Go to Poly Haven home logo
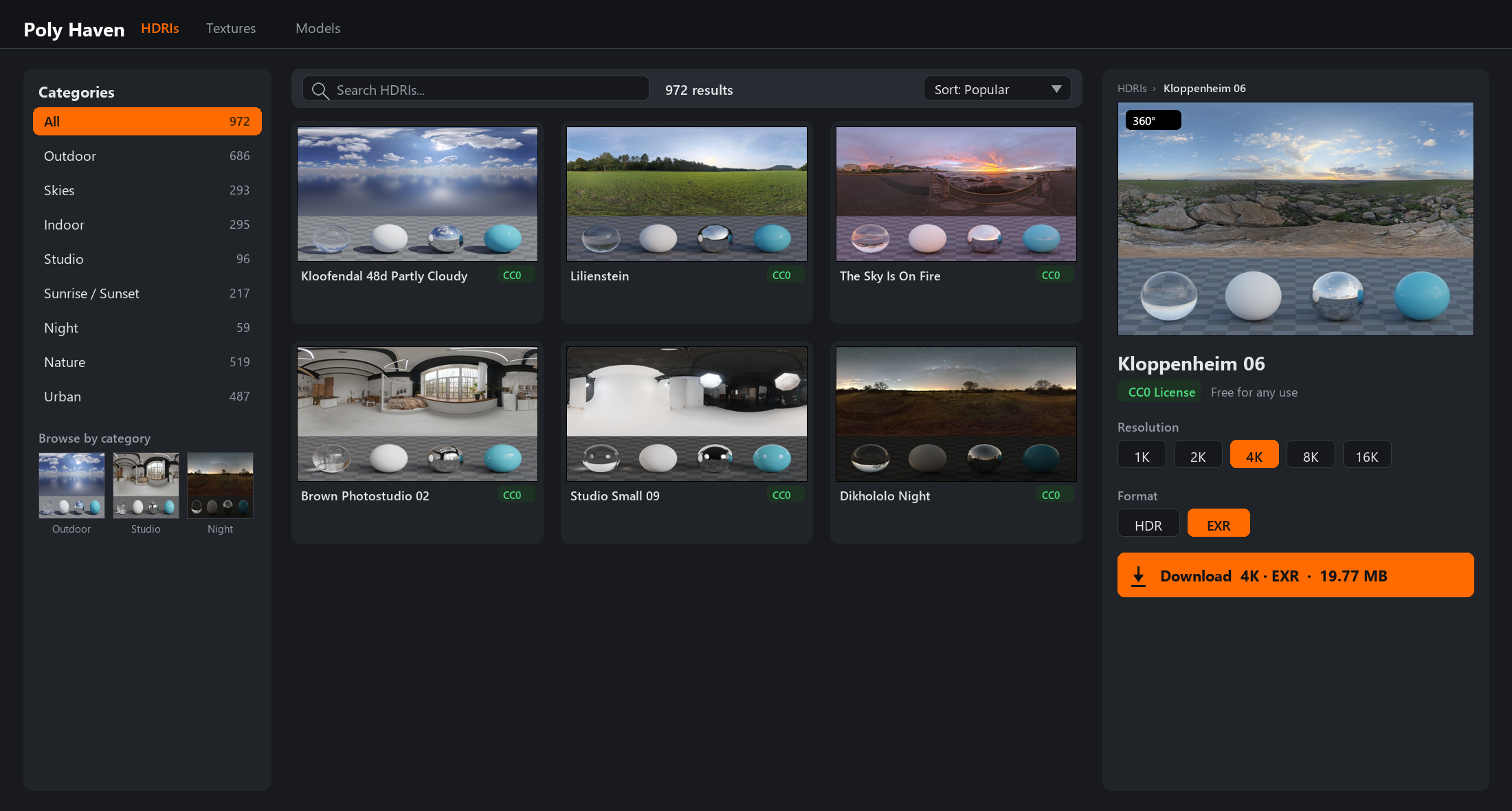The height and width of the screenshot is (811, 1512). 74,30
